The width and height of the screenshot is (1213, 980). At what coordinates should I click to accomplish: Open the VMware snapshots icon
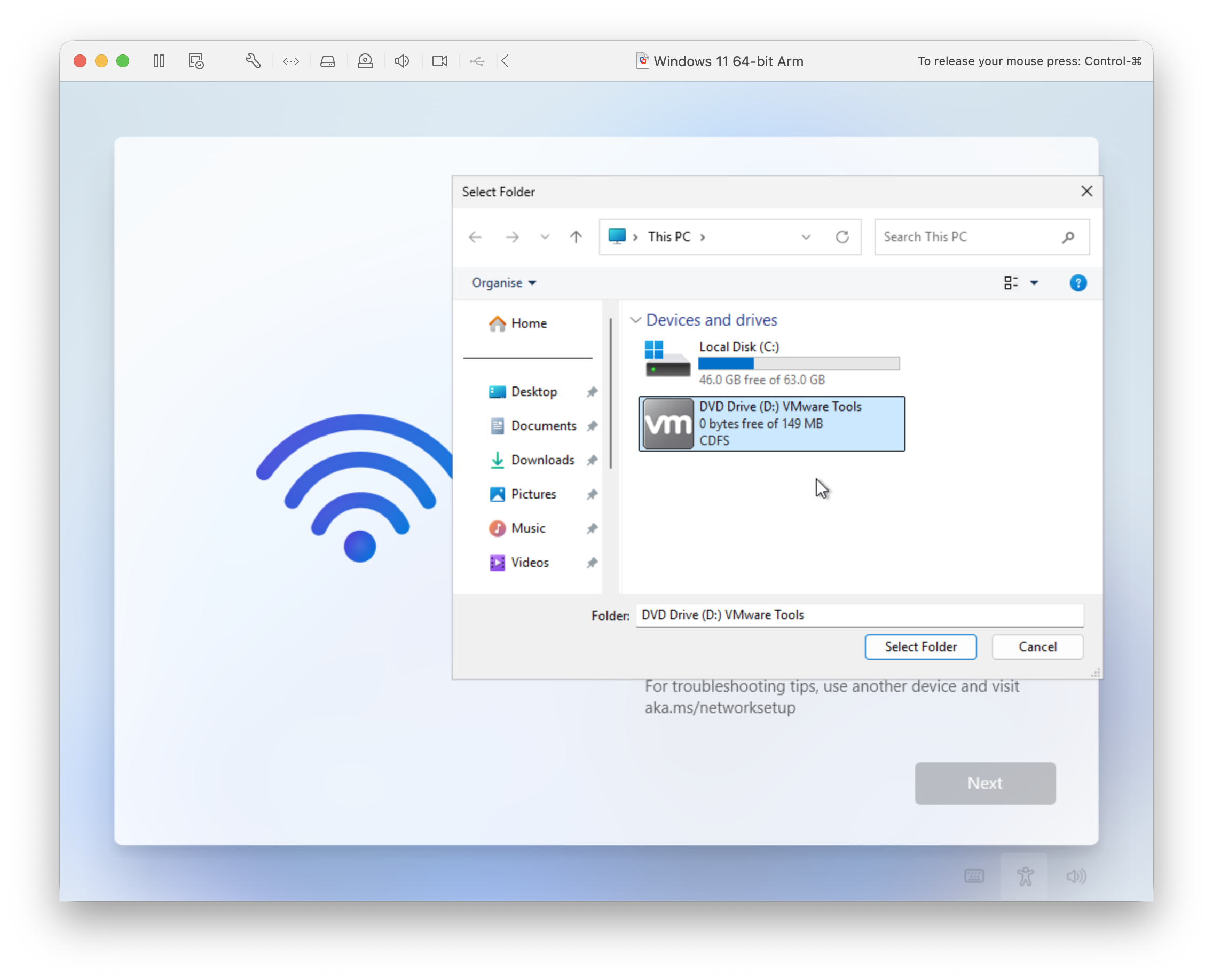pos(196,61)
